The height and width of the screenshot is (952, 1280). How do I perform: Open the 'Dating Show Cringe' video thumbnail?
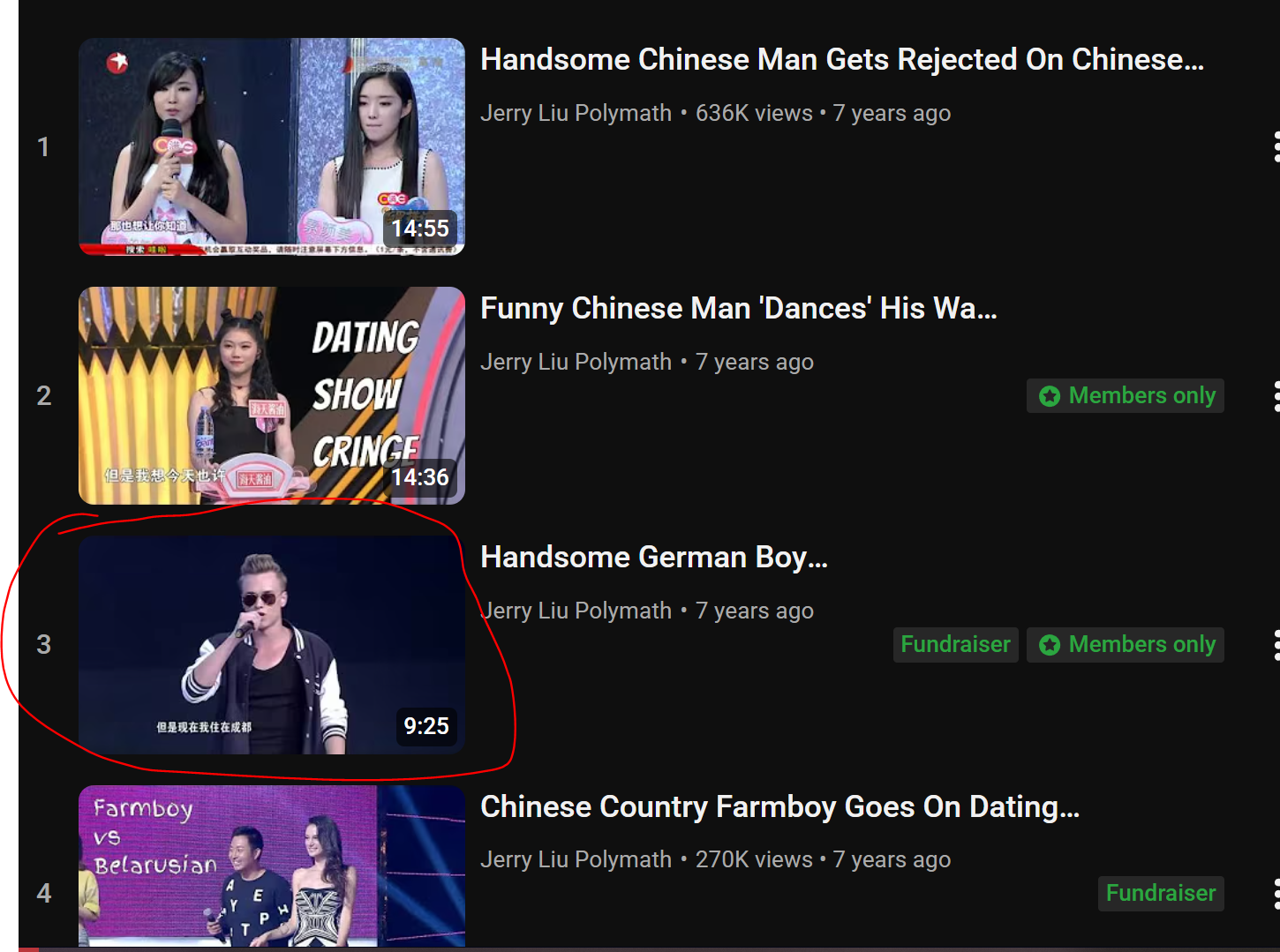[x=272, y=395]
